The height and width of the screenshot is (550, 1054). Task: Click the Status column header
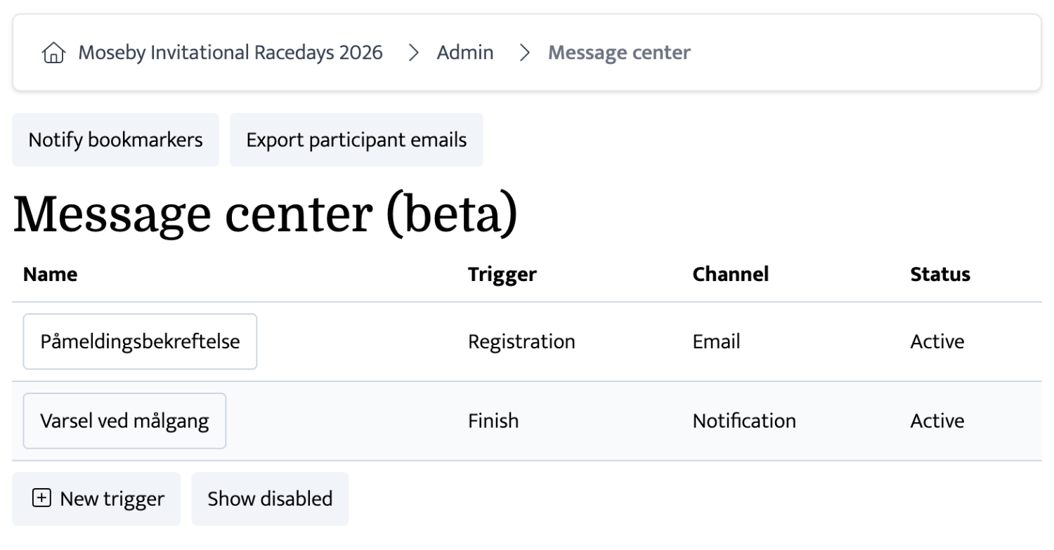[x=940, y=274]
